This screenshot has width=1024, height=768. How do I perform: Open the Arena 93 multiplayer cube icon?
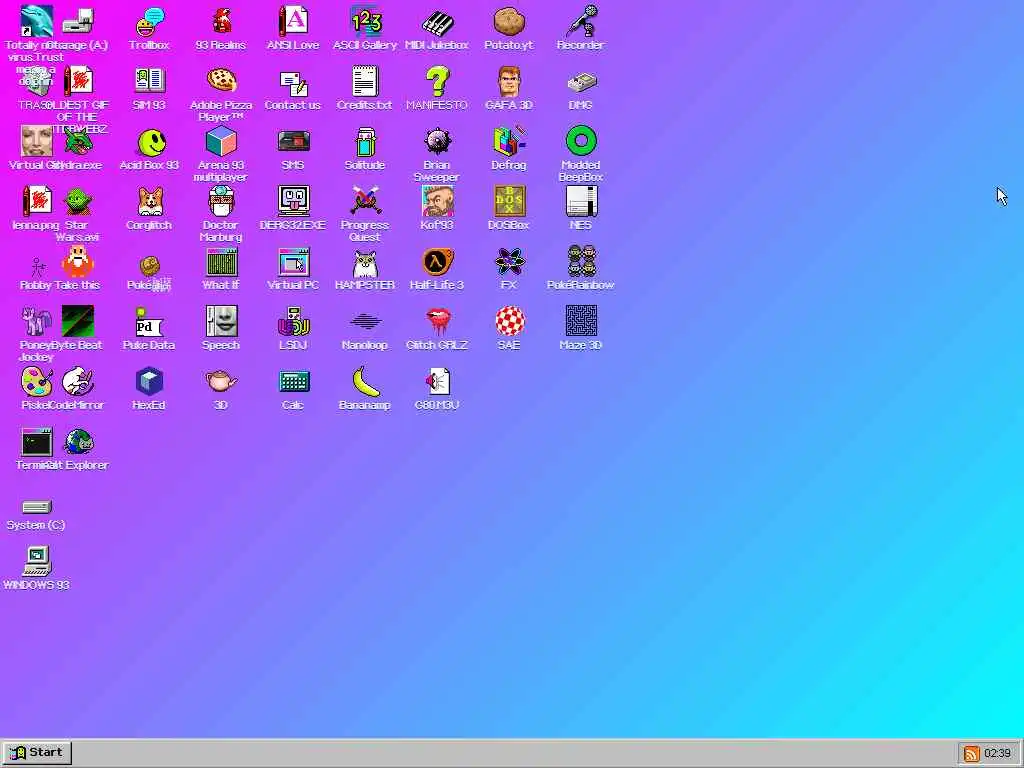[x=221, y=141]
